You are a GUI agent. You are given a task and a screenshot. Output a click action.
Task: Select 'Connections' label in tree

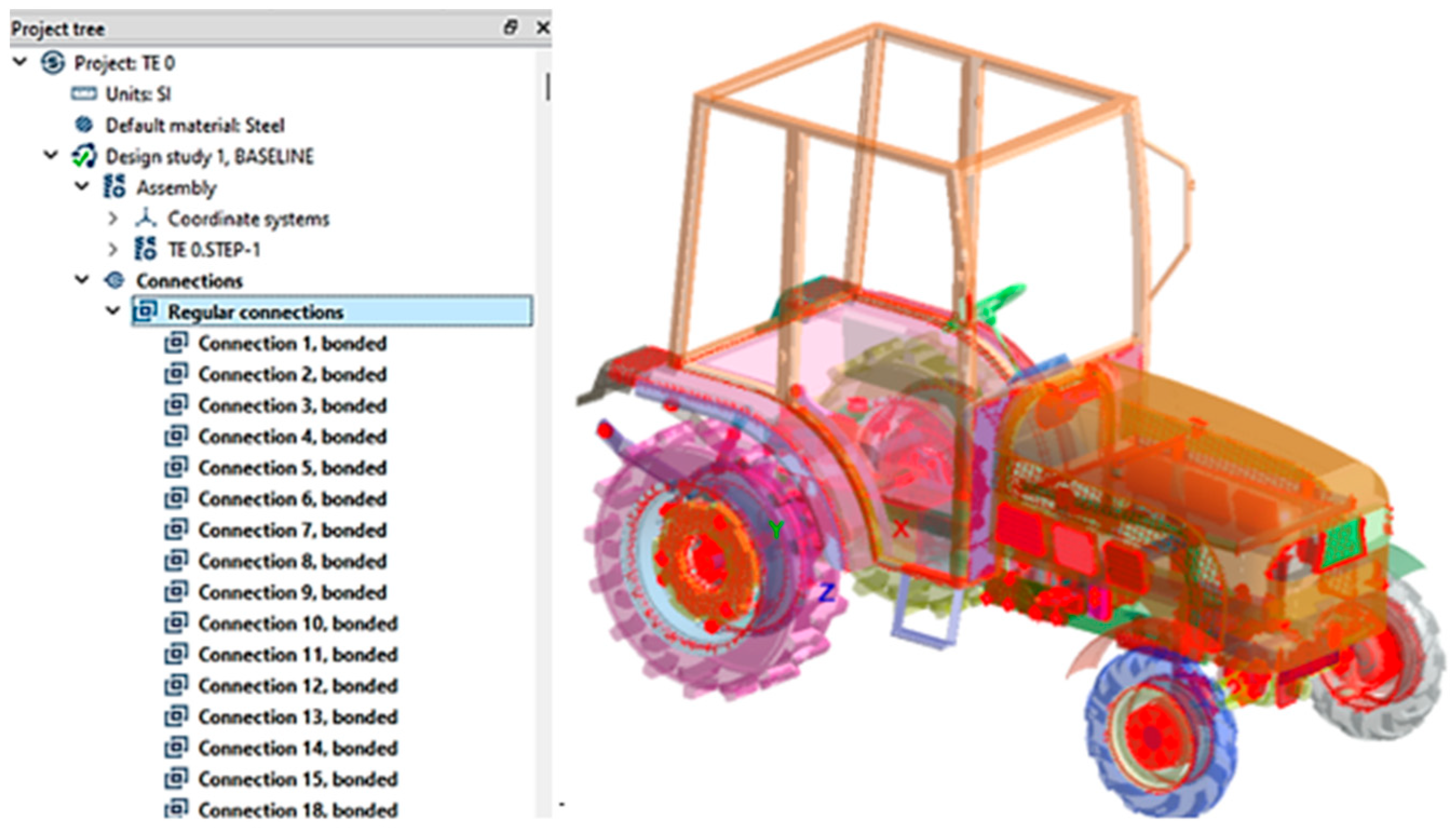[189, 281]
